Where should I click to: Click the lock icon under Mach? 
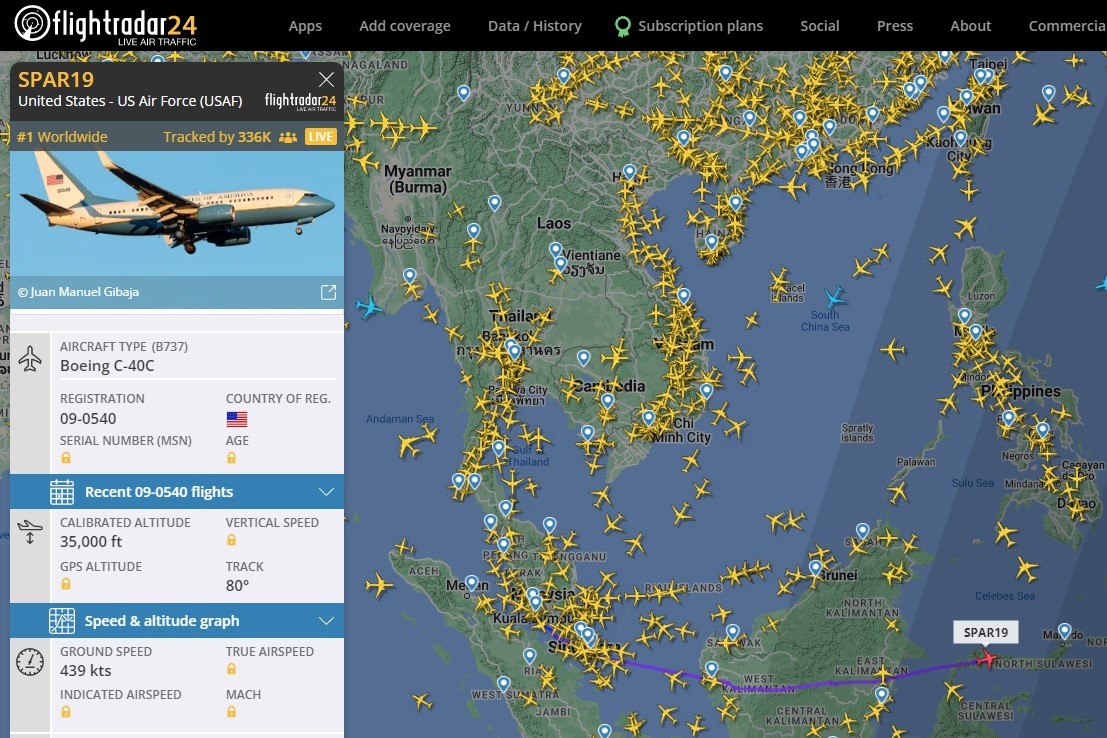[x=232, y=712]
